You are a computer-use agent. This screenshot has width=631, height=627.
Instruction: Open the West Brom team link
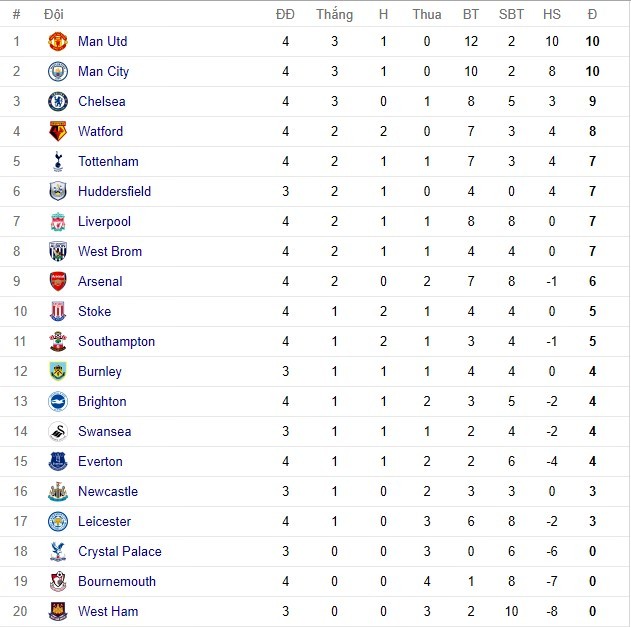pos(110,251)
